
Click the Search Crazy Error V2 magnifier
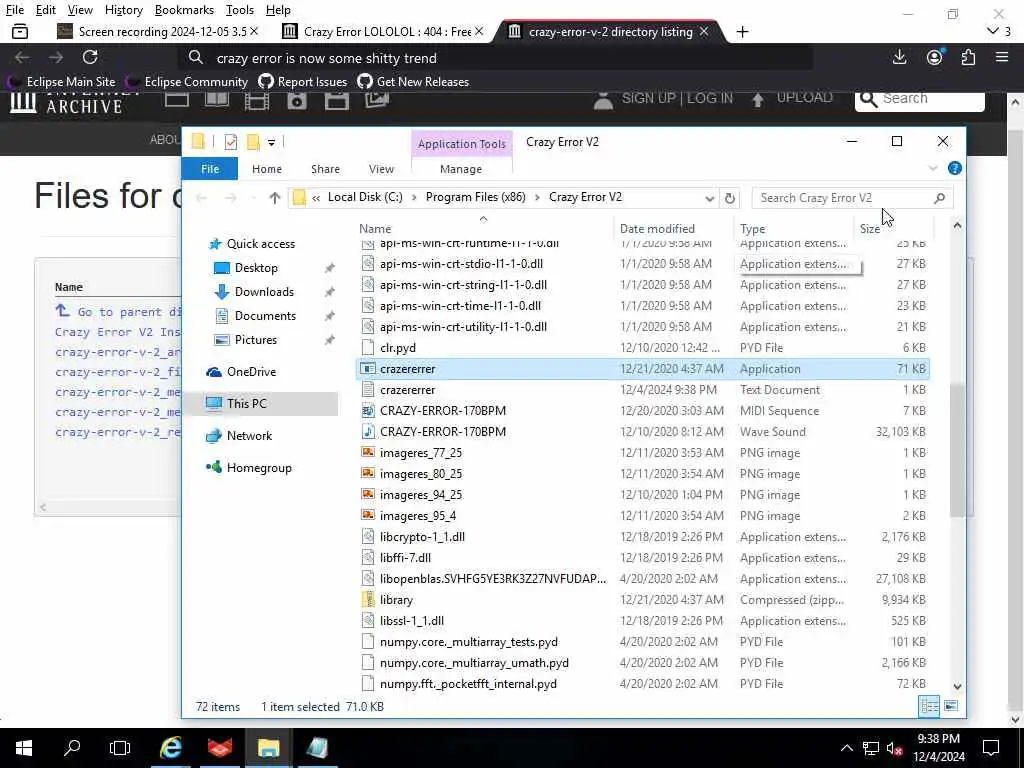click(939, 198)
